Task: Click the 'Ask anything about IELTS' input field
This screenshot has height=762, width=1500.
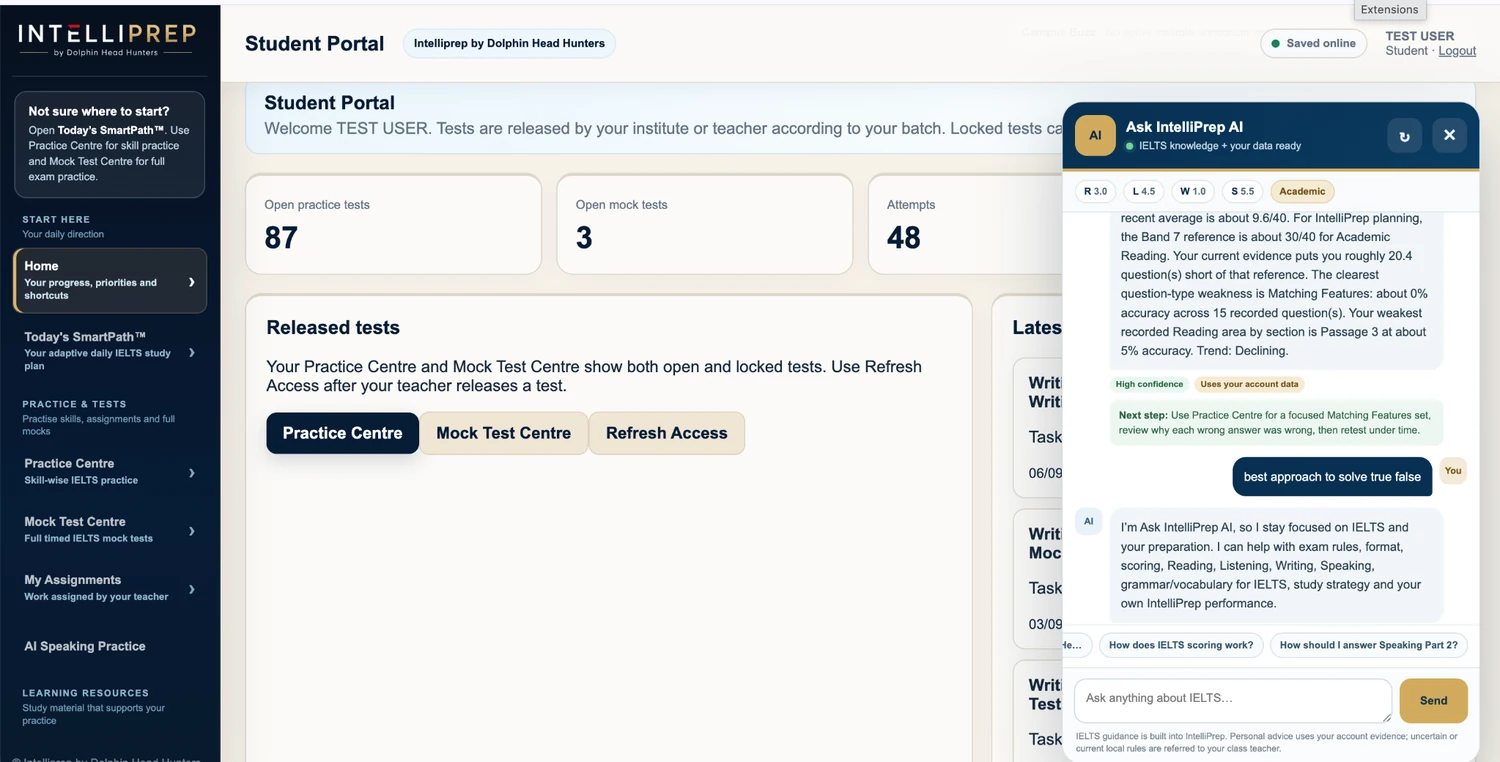Action: (x=1232, y=700)
